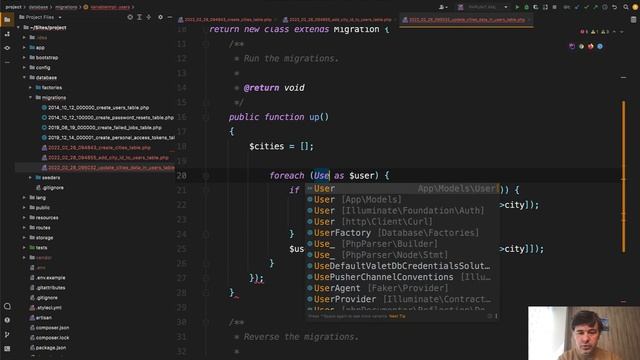The width and height of the screenshot is (640, 360).
Task: Click the Collapse All icon in Project panel
Action: pyautogui.click(x=149, y=17)
